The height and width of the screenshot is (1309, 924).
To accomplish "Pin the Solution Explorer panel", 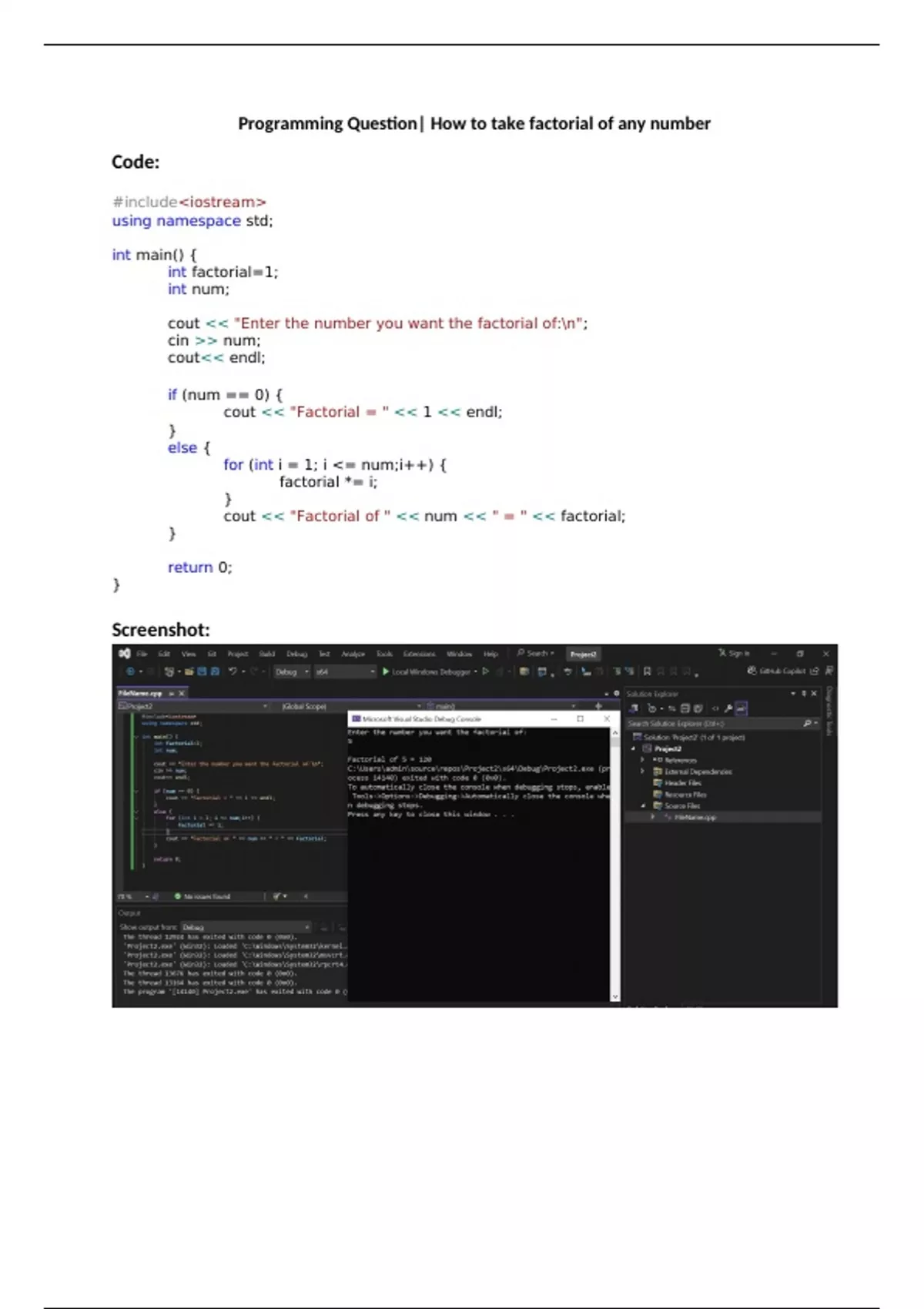I will point(804,694).
